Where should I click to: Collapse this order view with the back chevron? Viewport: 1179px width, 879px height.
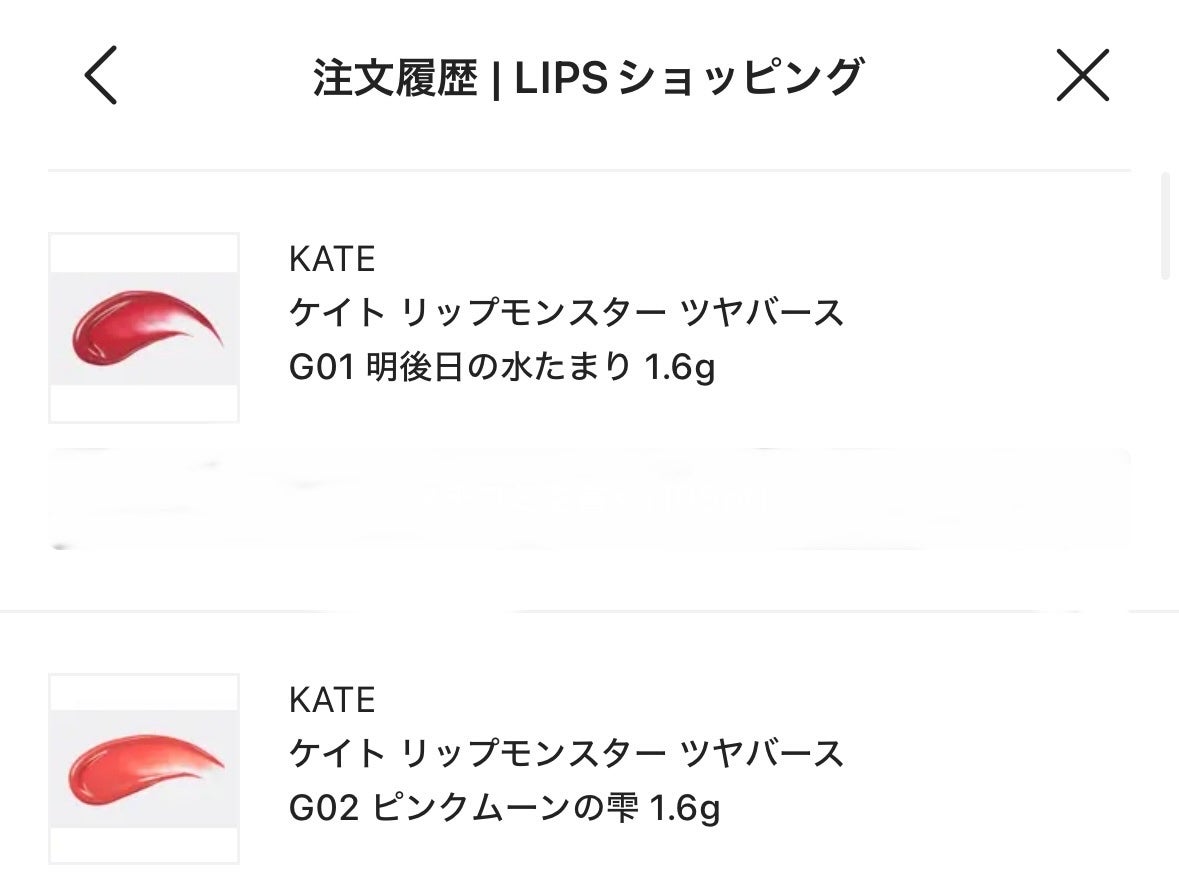(x=98, y=76)
